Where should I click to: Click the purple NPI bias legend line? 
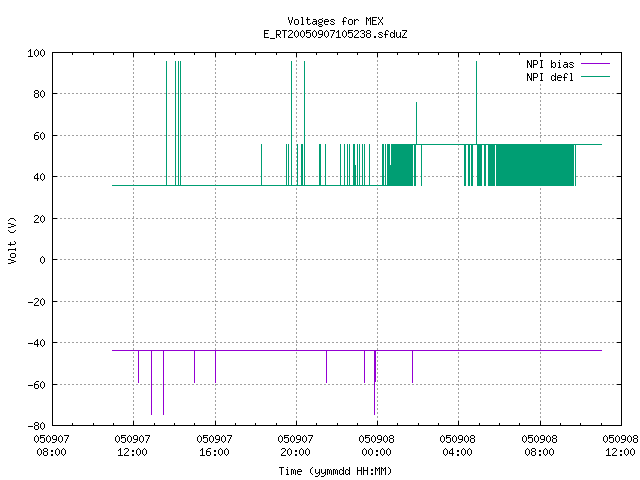(x=595, y=64)
